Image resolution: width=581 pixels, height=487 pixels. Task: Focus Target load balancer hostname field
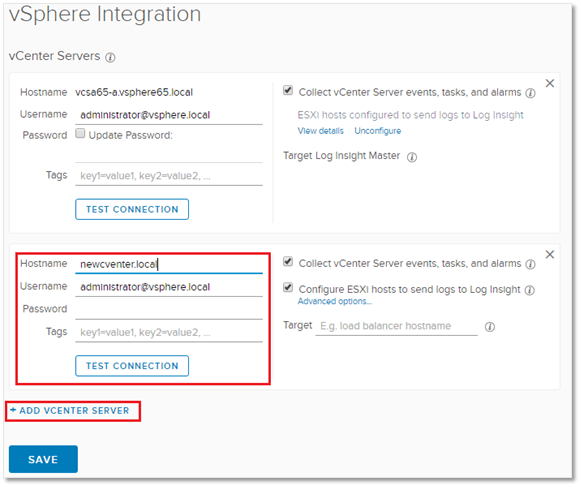click(x=396, y=327)
